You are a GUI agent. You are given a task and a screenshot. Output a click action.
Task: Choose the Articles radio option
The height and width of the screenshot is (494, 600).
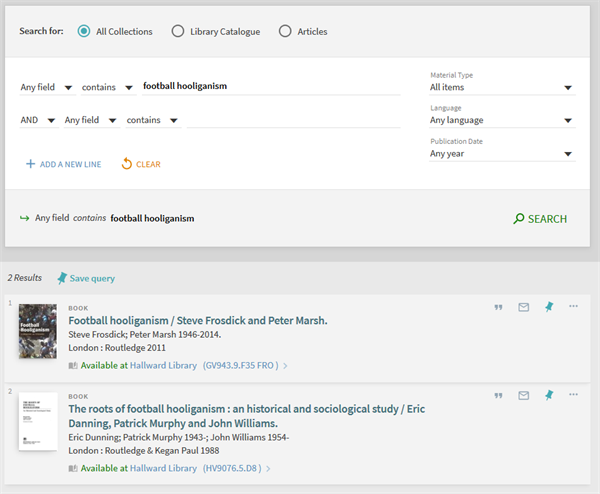point(285,31)
